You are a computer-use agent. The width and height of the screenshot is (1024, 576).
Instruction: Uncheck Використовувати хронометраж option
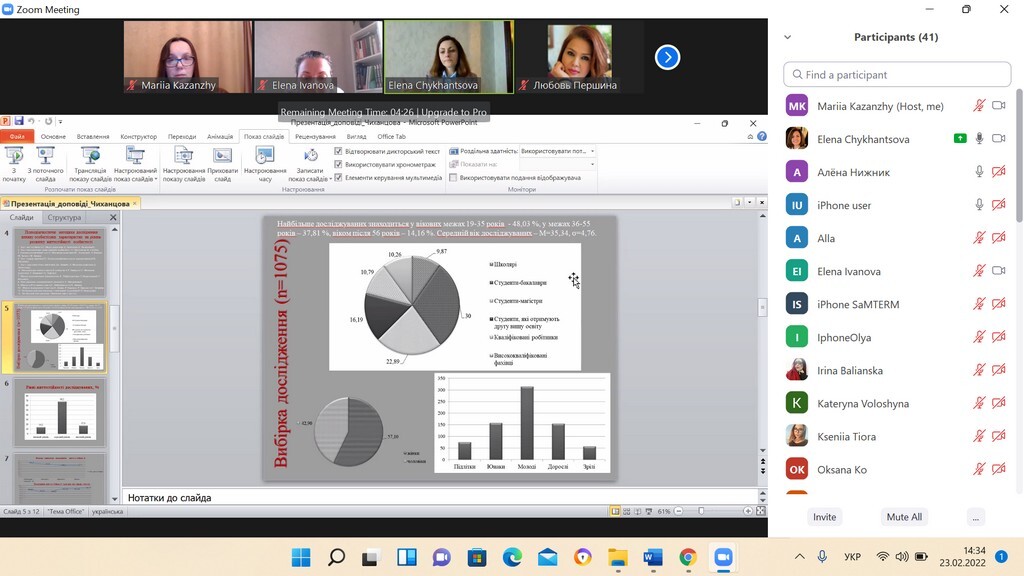tap(338, 164)
